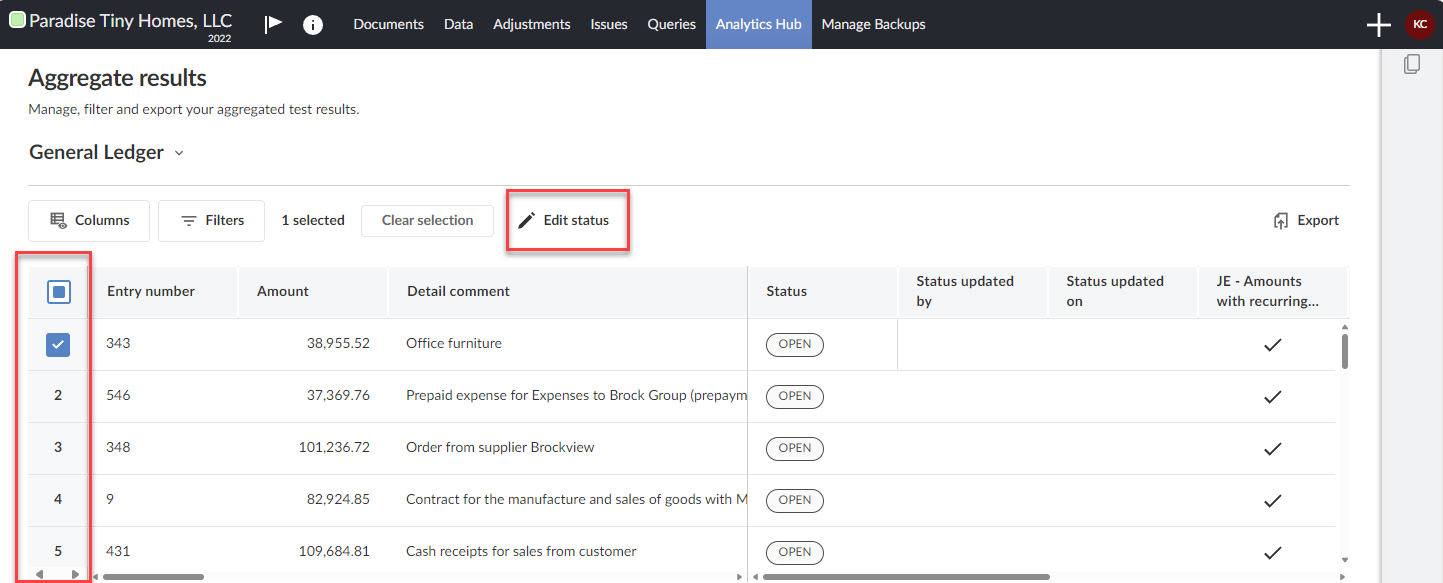Open the Filters panel
The height and width of the screenshot is (583, 1443).
211,220
